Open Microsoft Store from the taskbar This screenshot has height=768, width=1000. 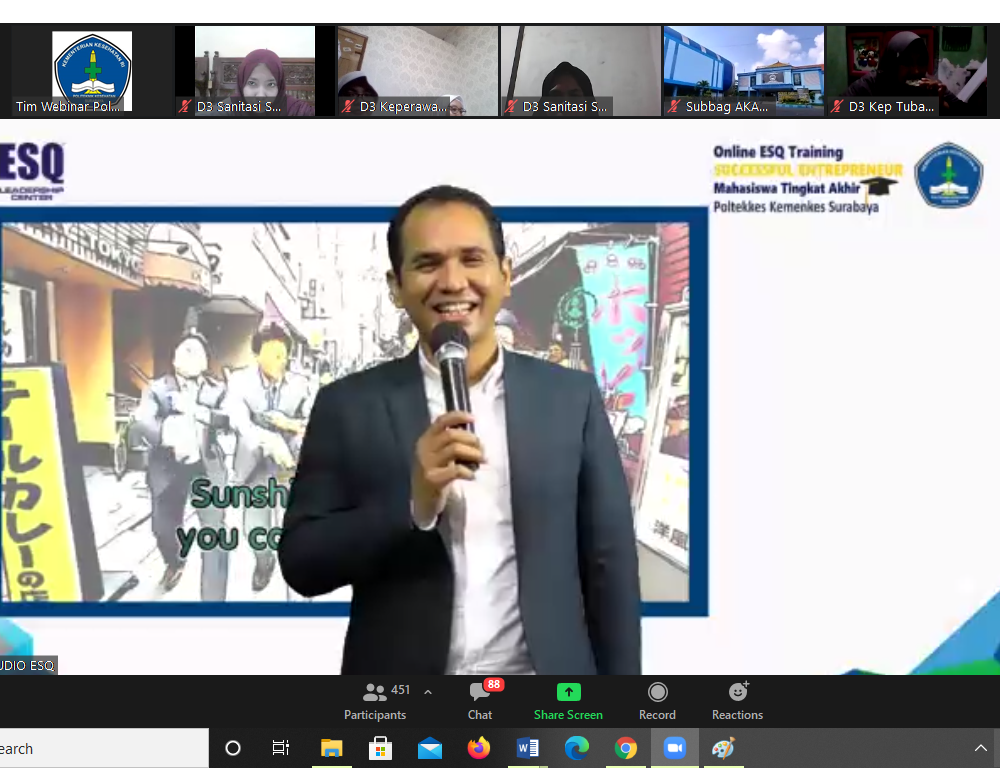click(x=380, y=748)
